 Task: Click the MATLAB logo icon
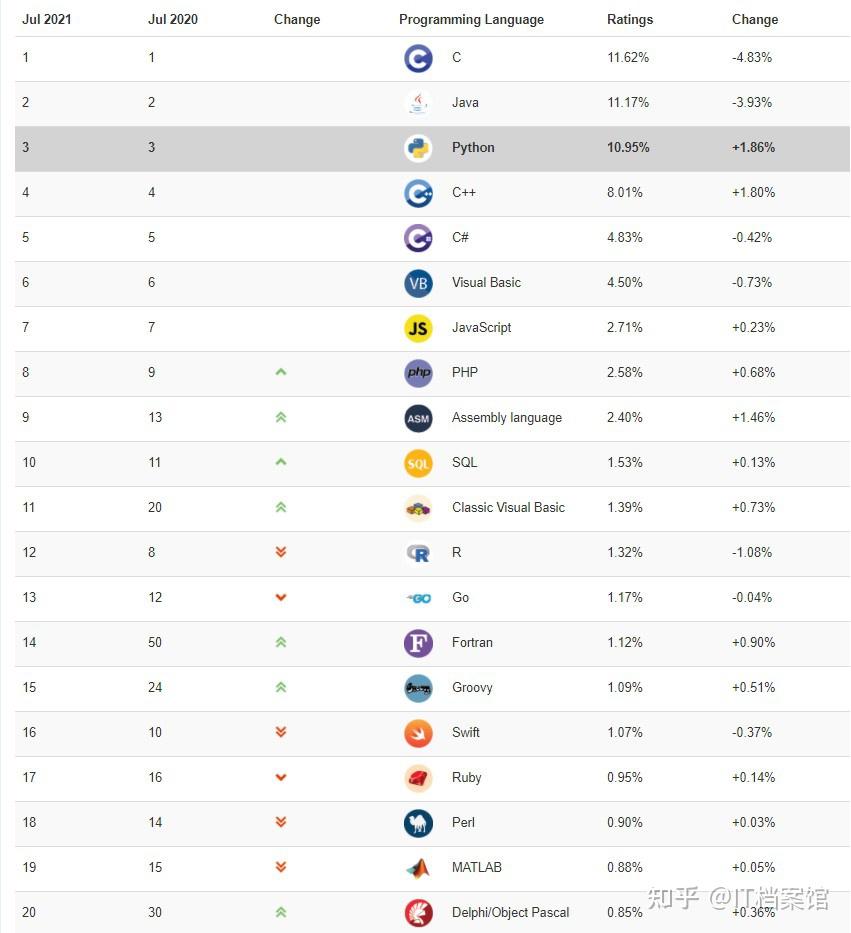pyautogui.click(x=418, y=868)
